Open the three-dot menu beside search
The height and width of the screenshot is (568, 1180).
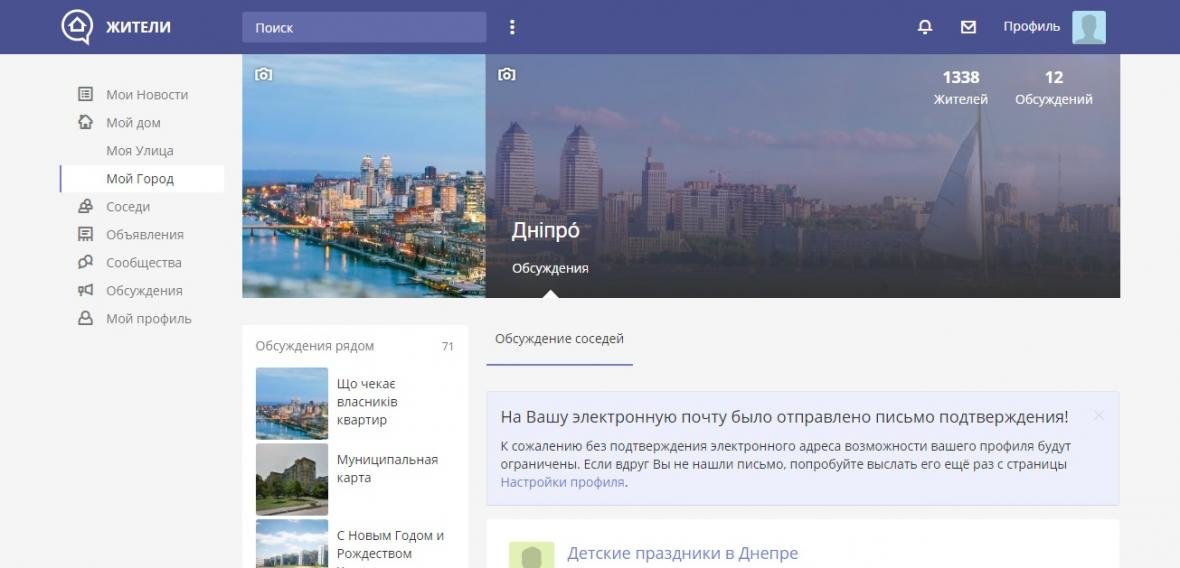(x=512, y=27)
